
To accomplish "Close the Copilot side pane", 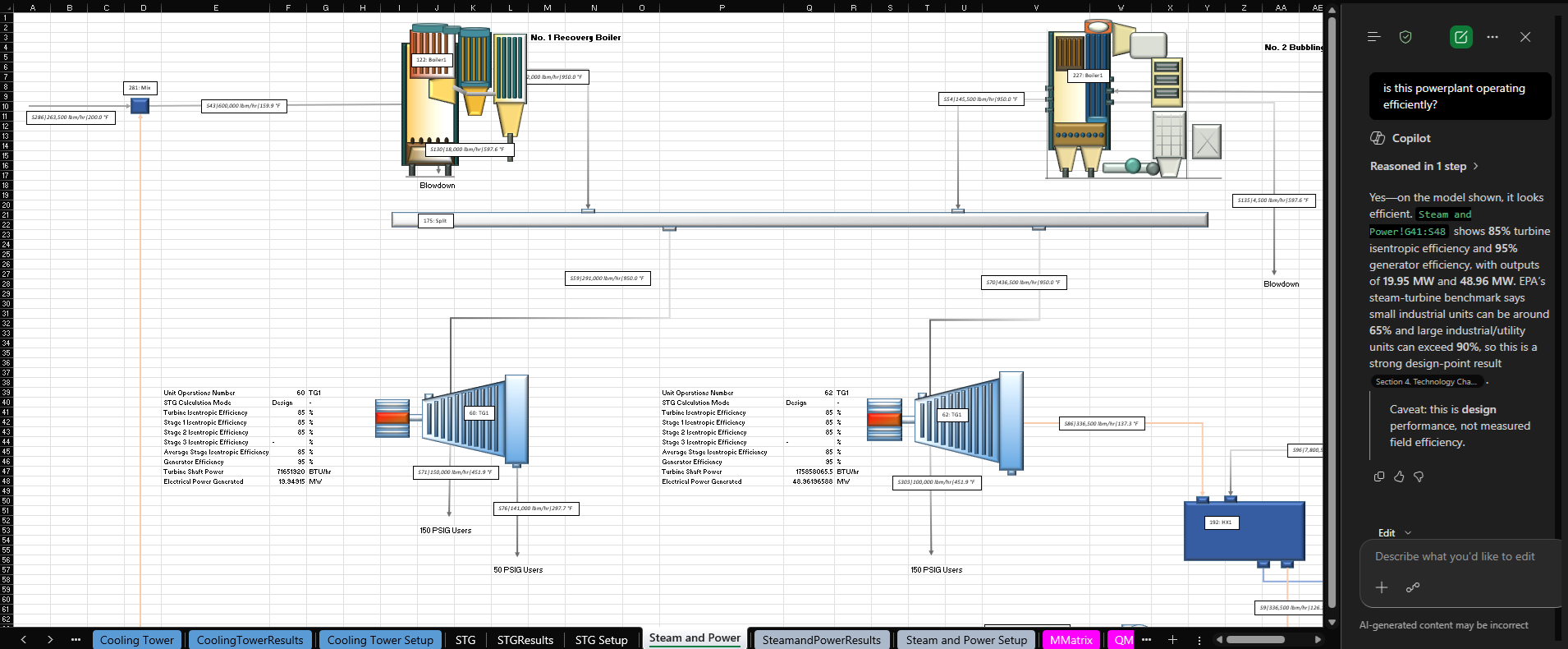I will (1525, 37).
